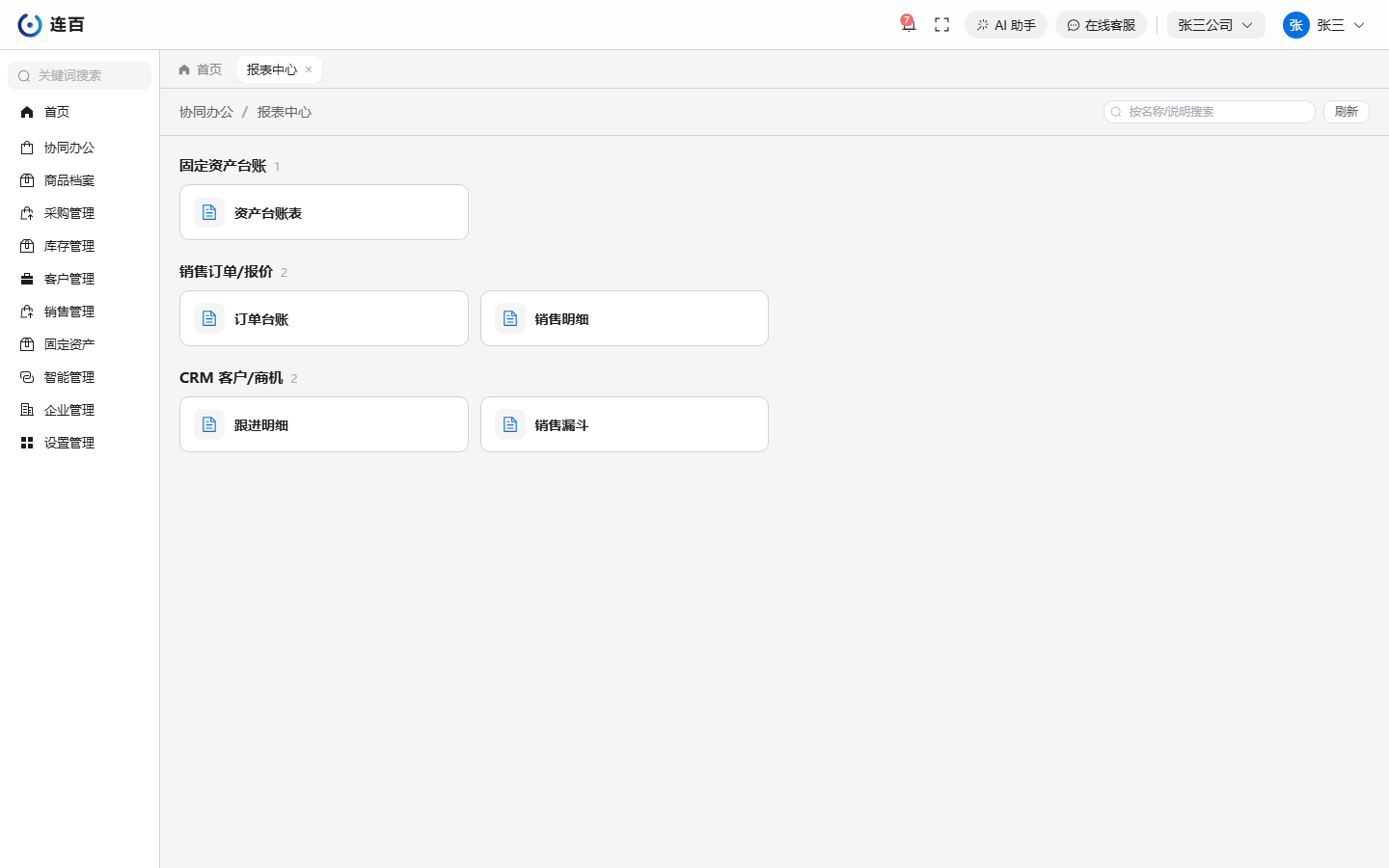Click the 销售订单/报价 section heading

click(226, 272)
